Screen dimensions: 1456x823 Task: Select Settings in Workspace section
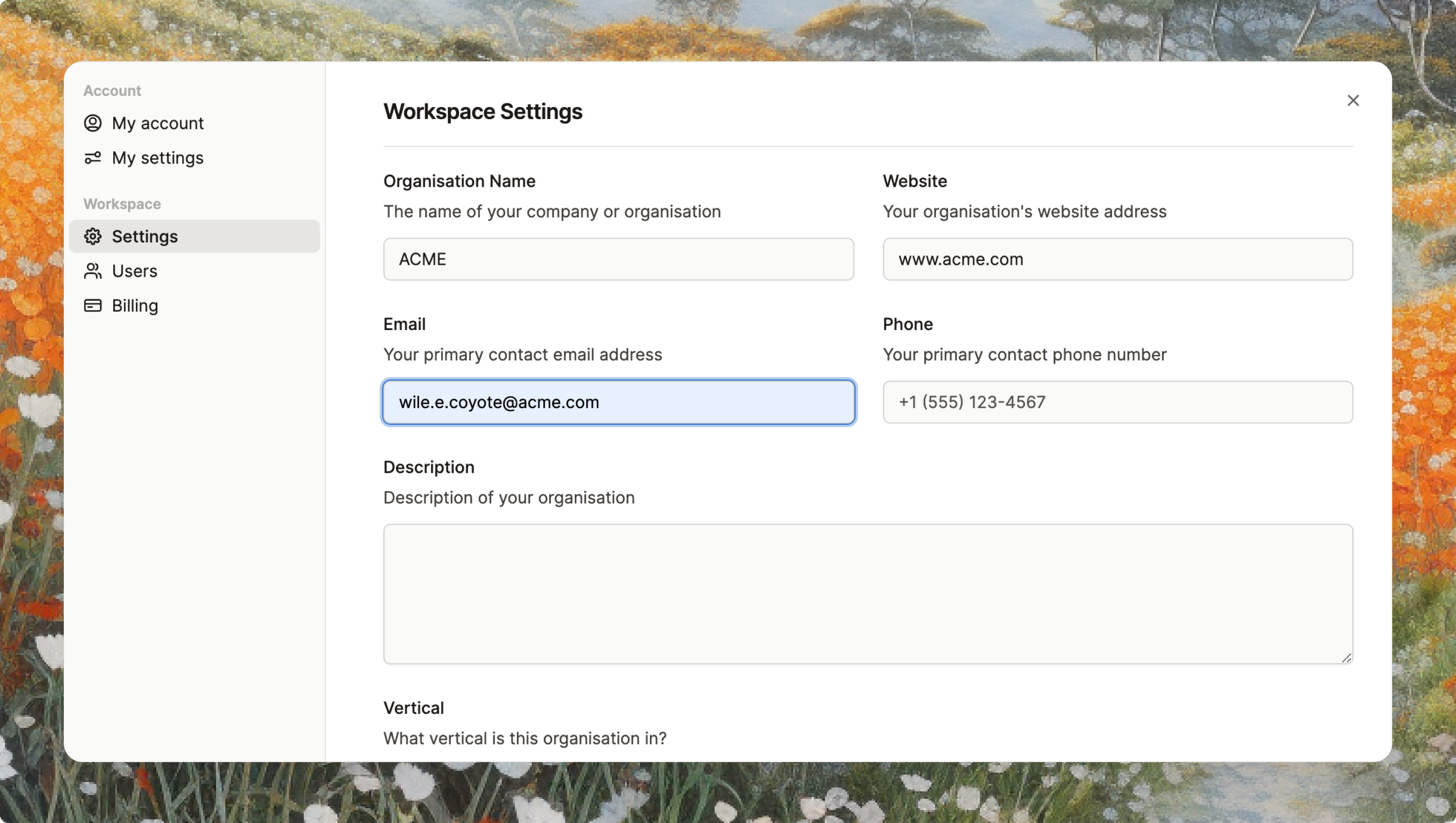pyautogui.click(x=194, y=236)
